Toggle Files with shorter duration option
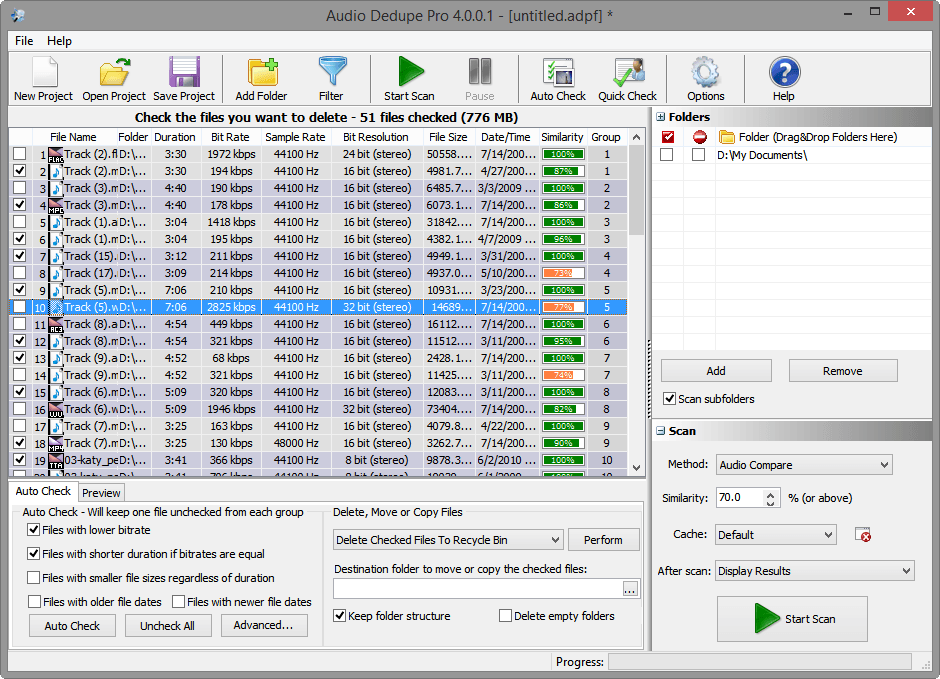Screen dimensions: 940x679 click(x=33, y=554)
